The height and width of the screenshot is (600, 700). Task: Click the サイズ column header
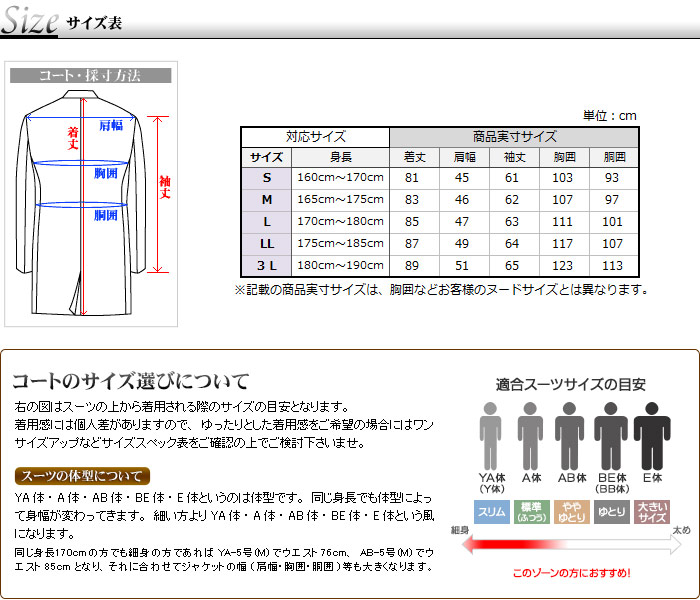267,157
